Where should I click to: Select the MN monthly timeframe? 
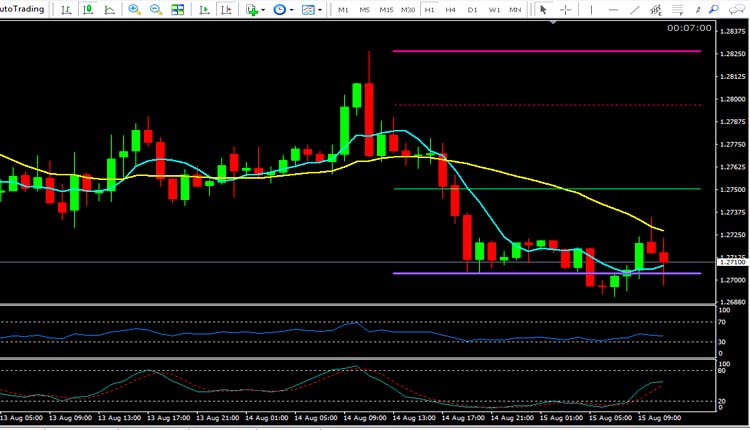[x=515, y=10]
